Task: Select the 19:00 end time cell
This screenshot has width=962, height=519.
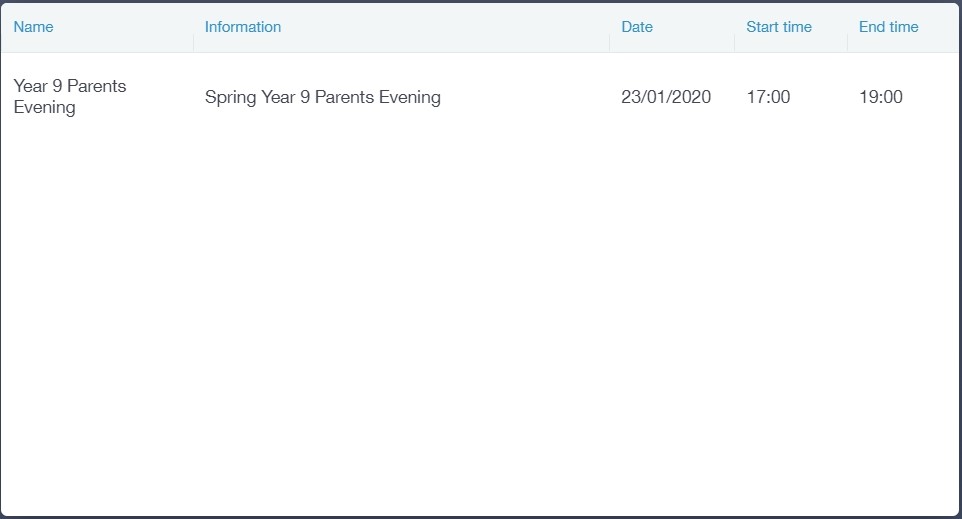Action: [880, 97]
